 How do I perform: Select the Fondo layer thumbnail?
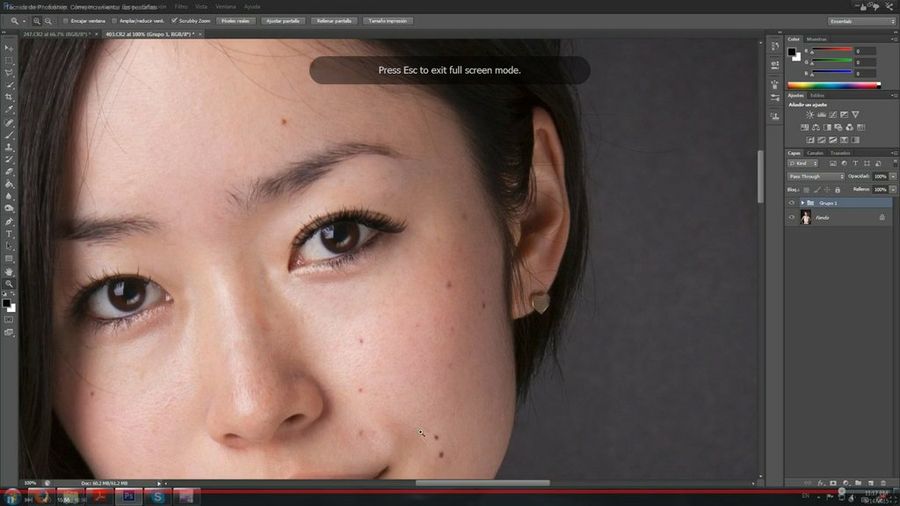[x=805, y=217]
